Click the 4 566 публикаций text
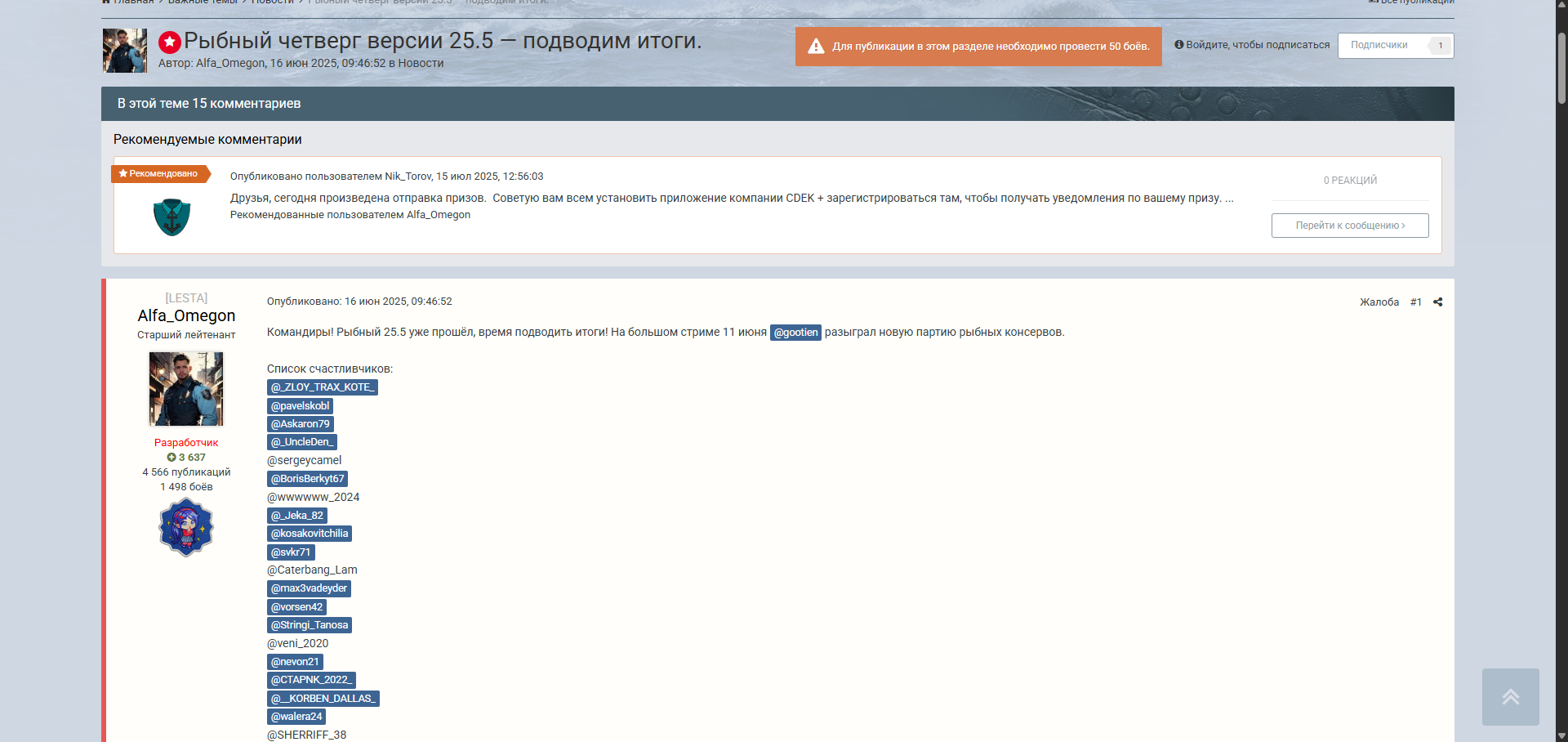The width and height of the screenshot is (1568, 742). pos(186,472)
